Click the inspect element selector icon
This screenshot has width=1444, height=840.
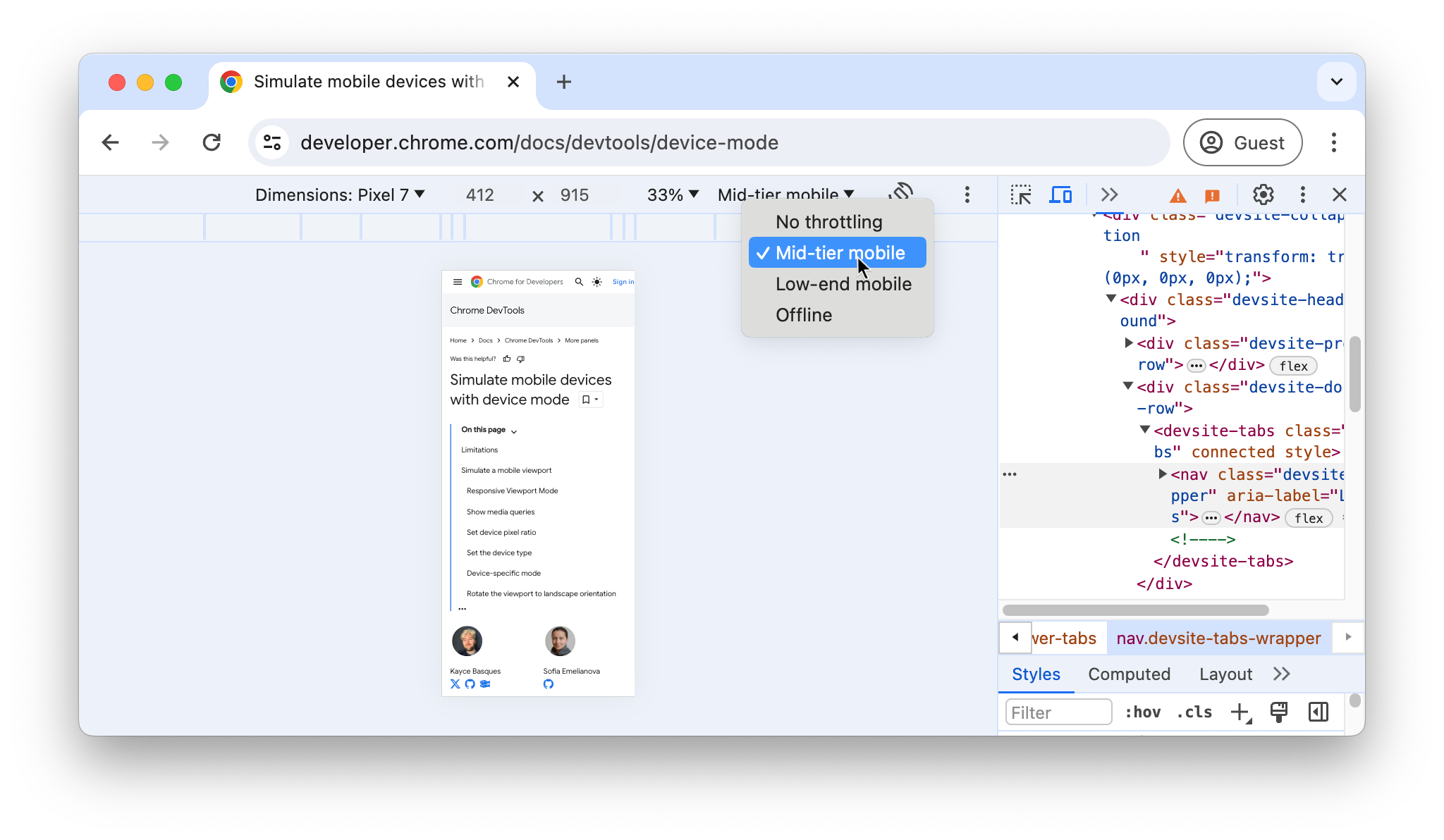[x=1020, y=195]
